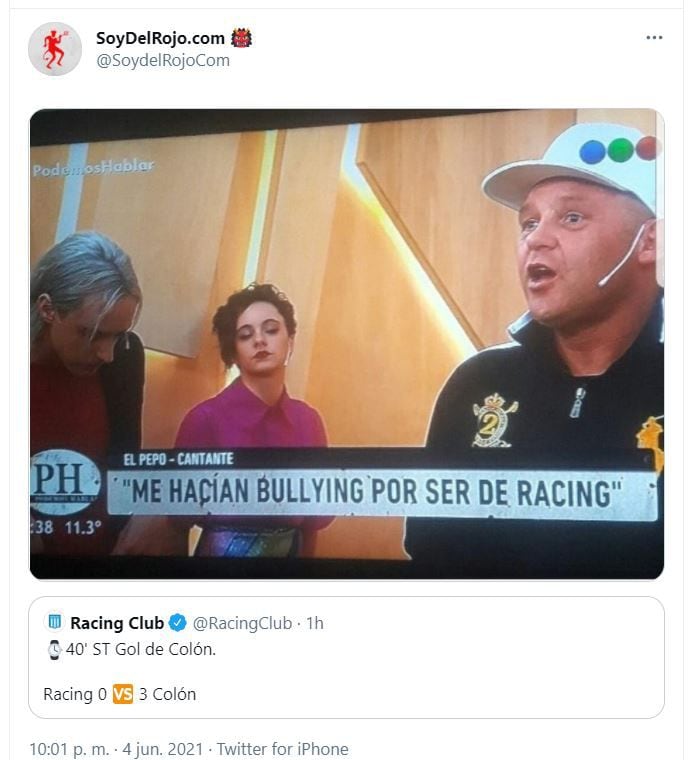694x760 pixels.
Task: Click the Racing Club crest avatar
Action: [x=54, y=623]
